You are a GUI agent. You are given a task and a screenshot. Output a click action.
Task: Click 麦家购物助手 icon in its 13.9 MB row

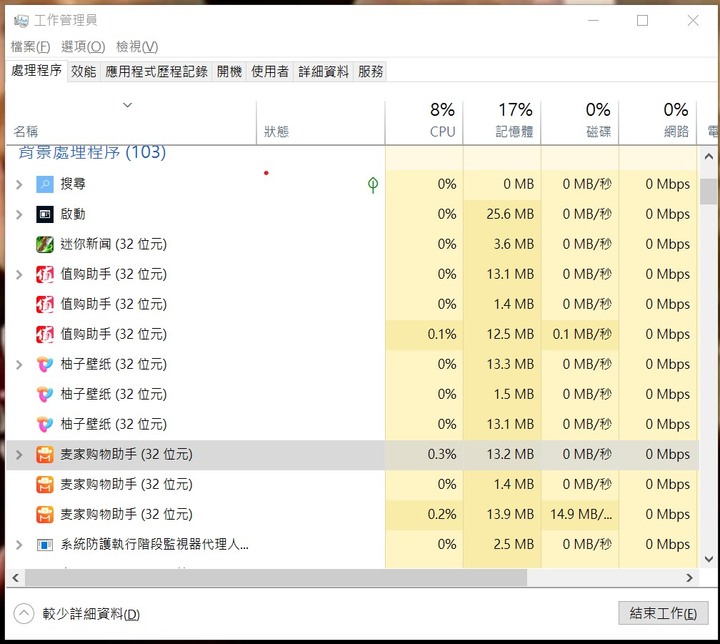tap(45, 514)
